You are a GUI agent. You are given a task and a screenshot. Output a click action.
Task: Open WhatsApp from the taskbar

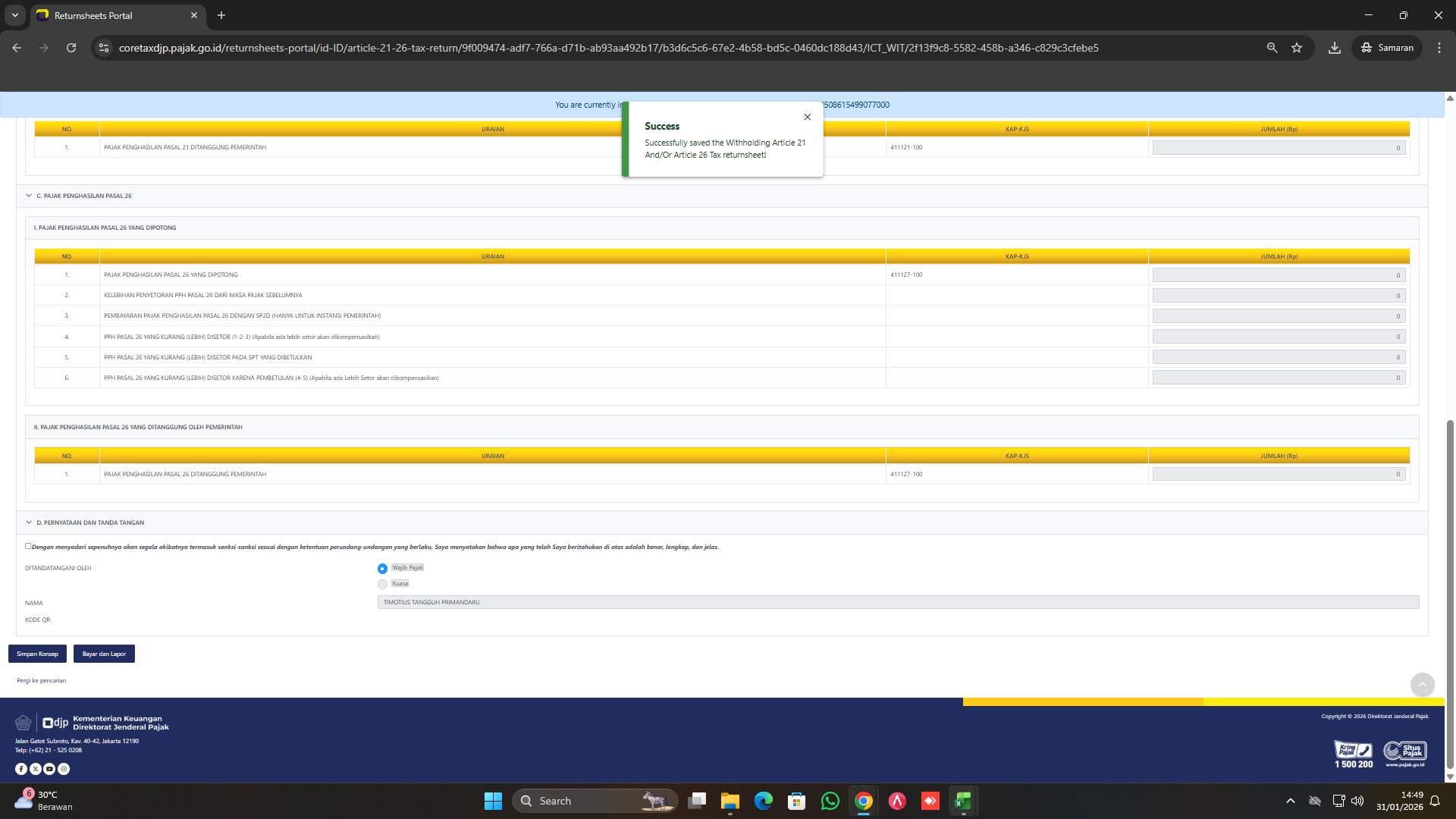(x=830, y=801)
